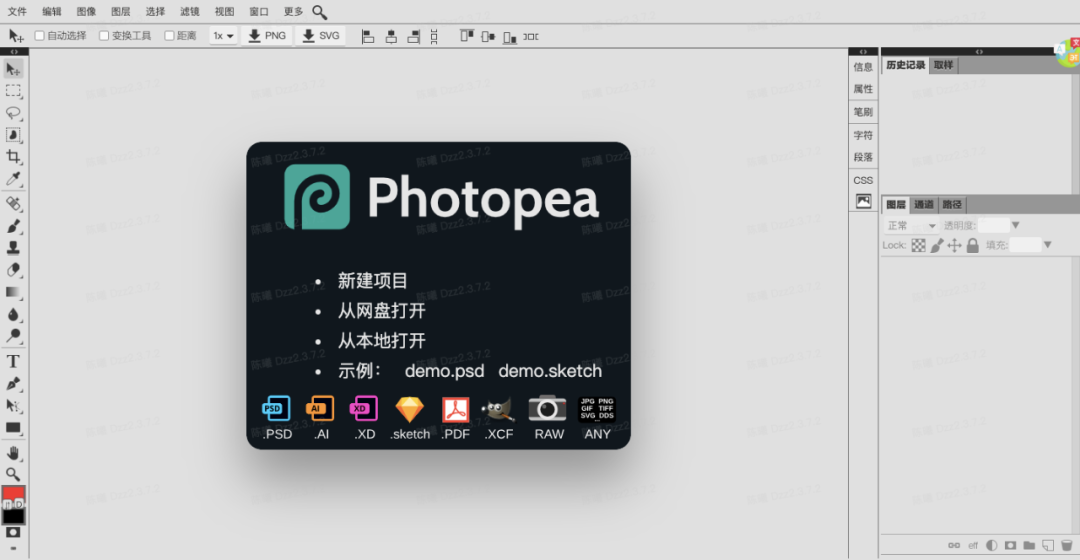Viewport: 1080px width, 560px height.
Task: Toggle Quick Mask mode icon
Action: [x=13, y=532]
